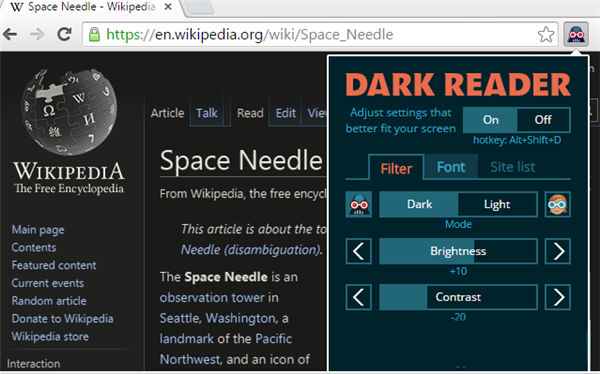
Task: Turn Dark Reader On
Action: pyautogui.click(x=490, y=120)
